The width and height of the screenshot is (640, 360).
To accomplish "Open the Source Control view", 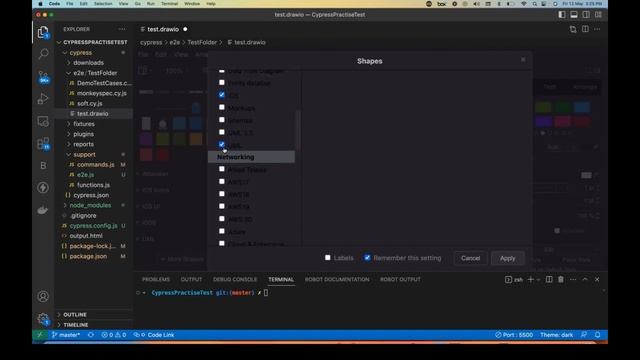I will (43, 76).
